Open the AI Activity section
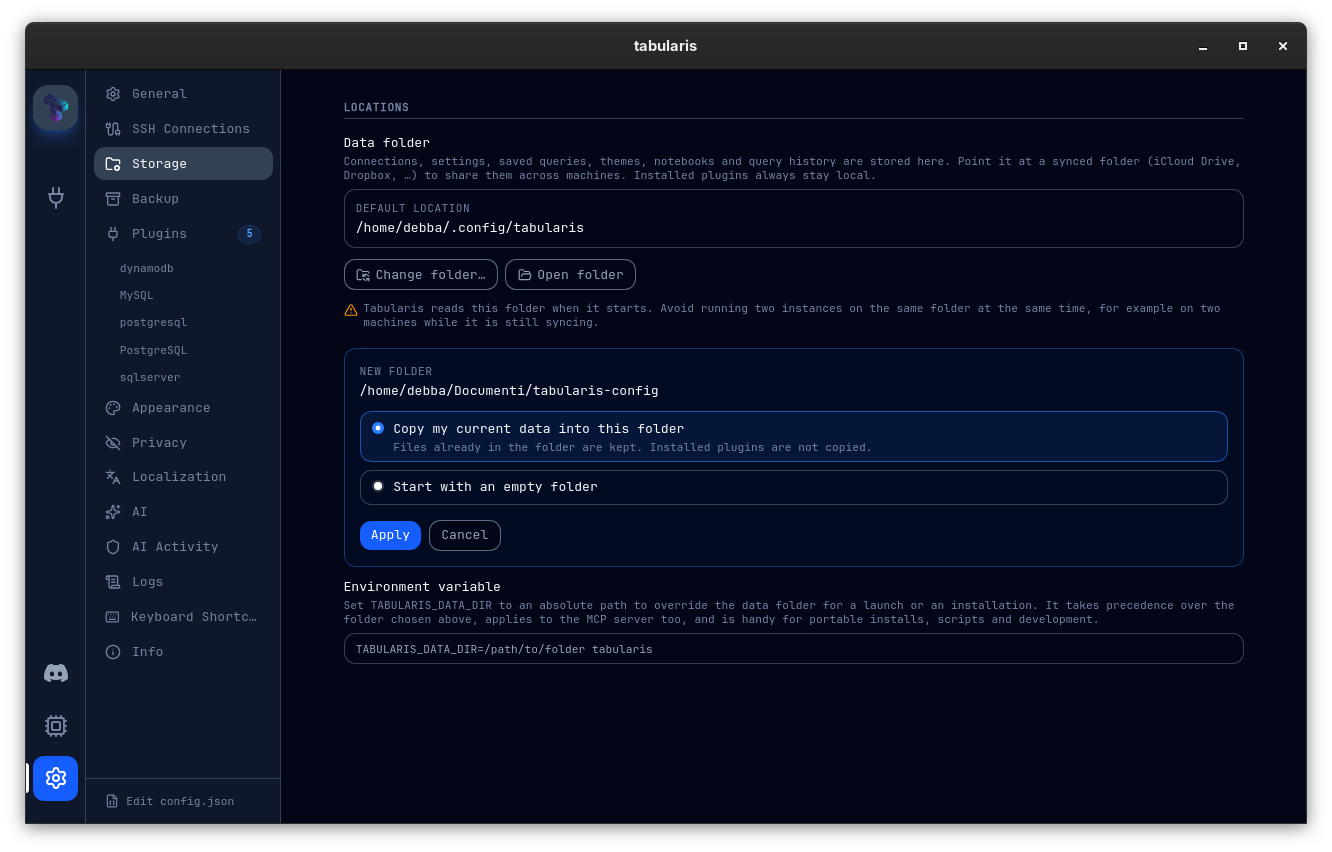The image size is (1332, 852). pyautogui.click(x=183, y=547)
